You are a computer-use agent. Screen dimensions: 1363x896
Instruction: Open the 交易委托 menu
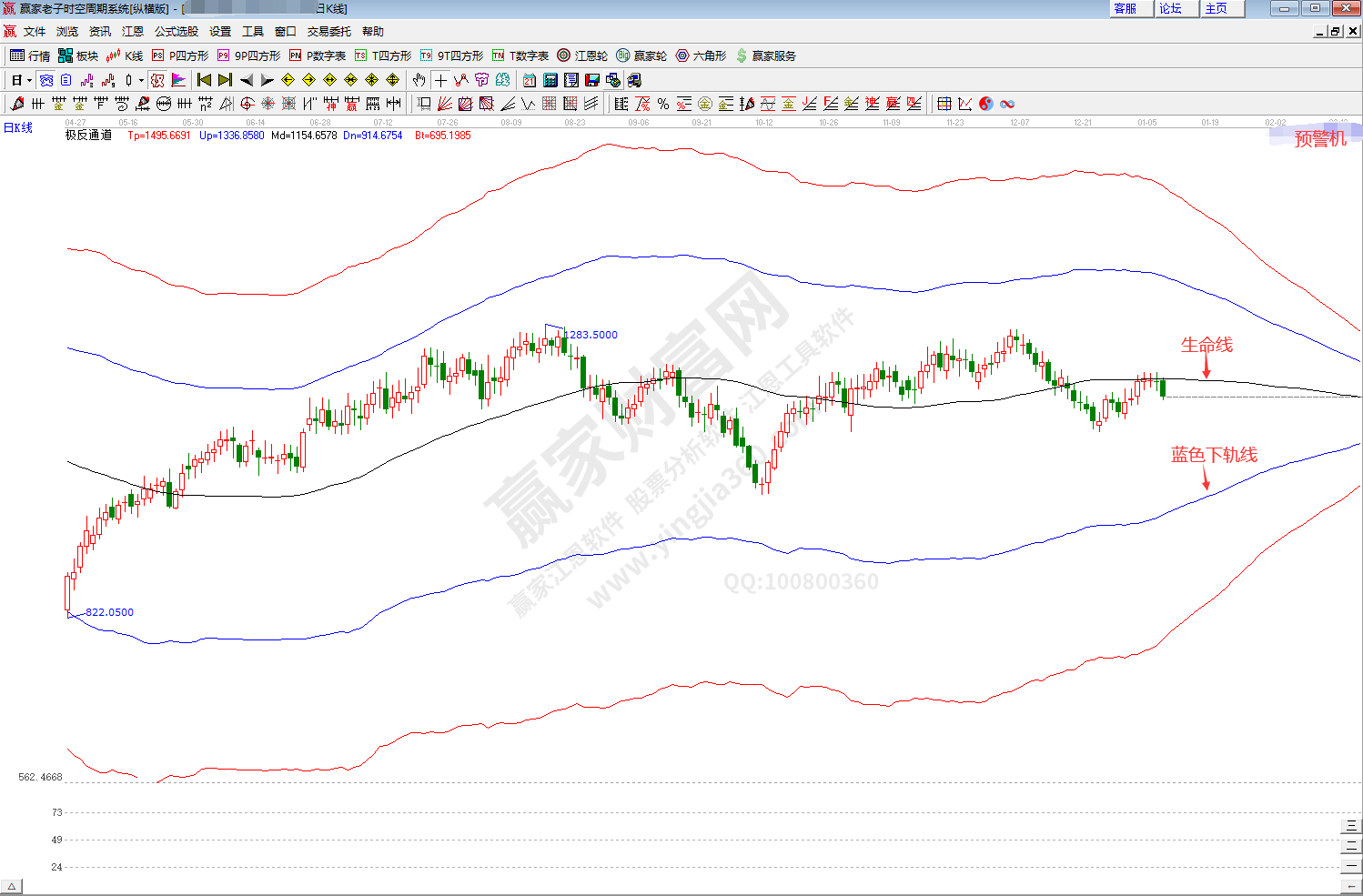point(328,32)
